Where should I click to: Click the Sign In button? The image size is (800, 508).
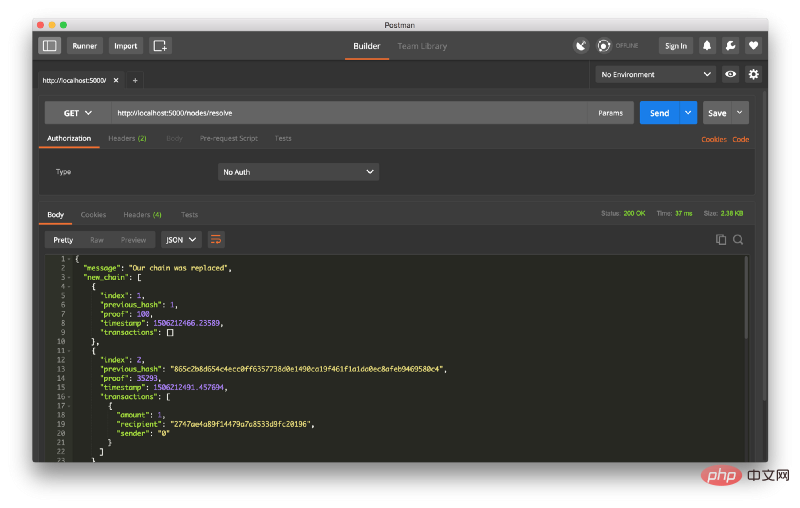point(676,46)
